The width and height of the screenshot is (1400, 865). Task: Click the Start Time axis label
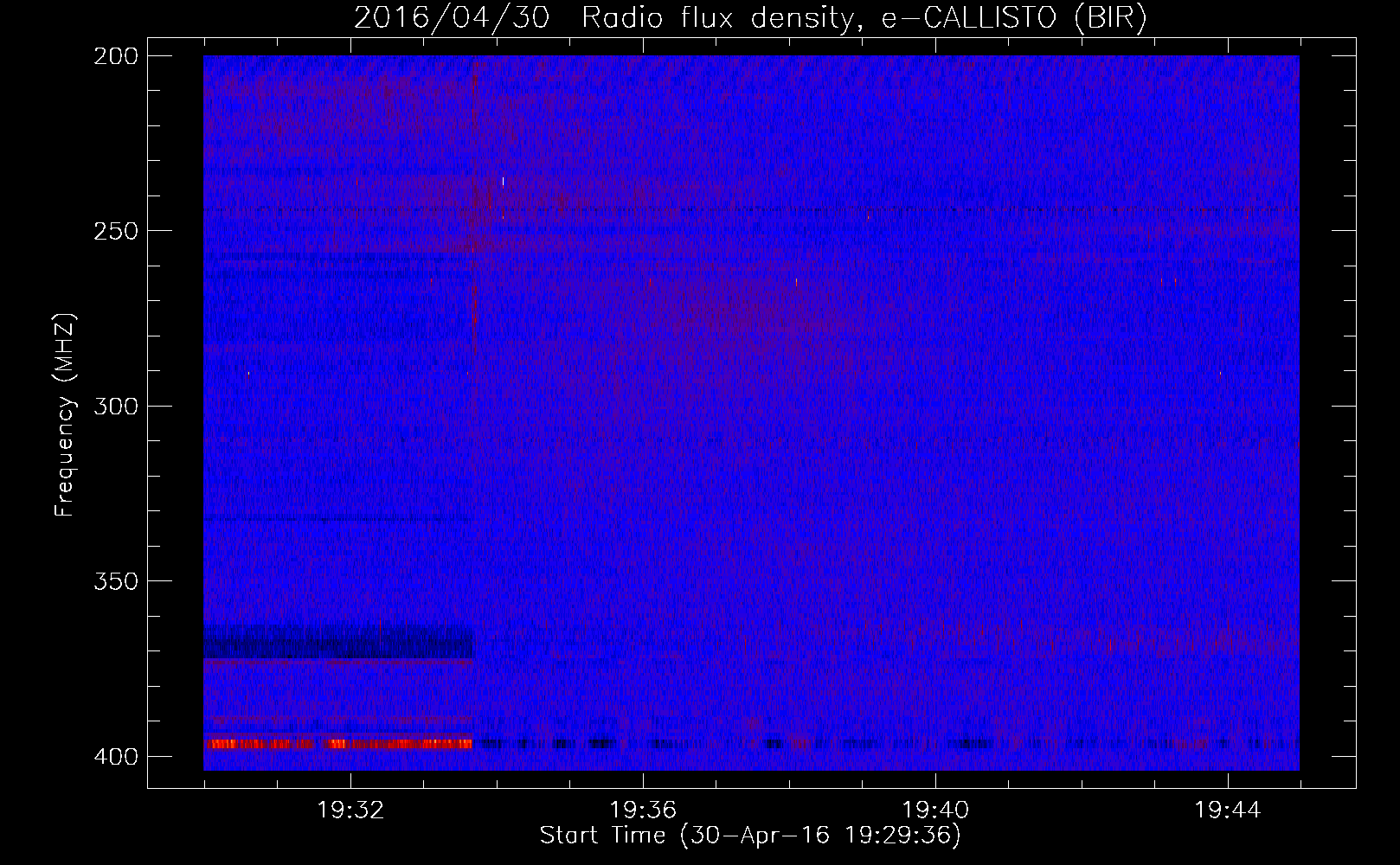pos(750,836)
